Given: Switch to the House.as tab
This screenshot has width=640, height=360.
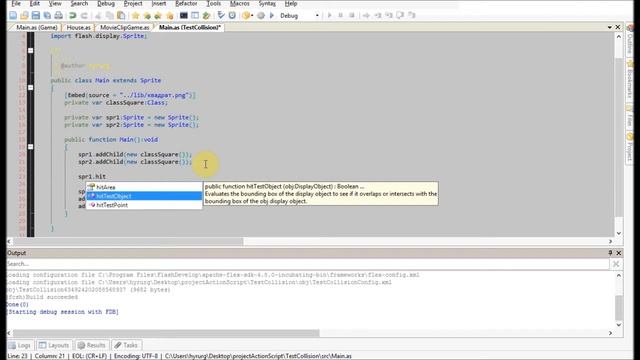Looking at the screenshot, I should coord(78,27).
